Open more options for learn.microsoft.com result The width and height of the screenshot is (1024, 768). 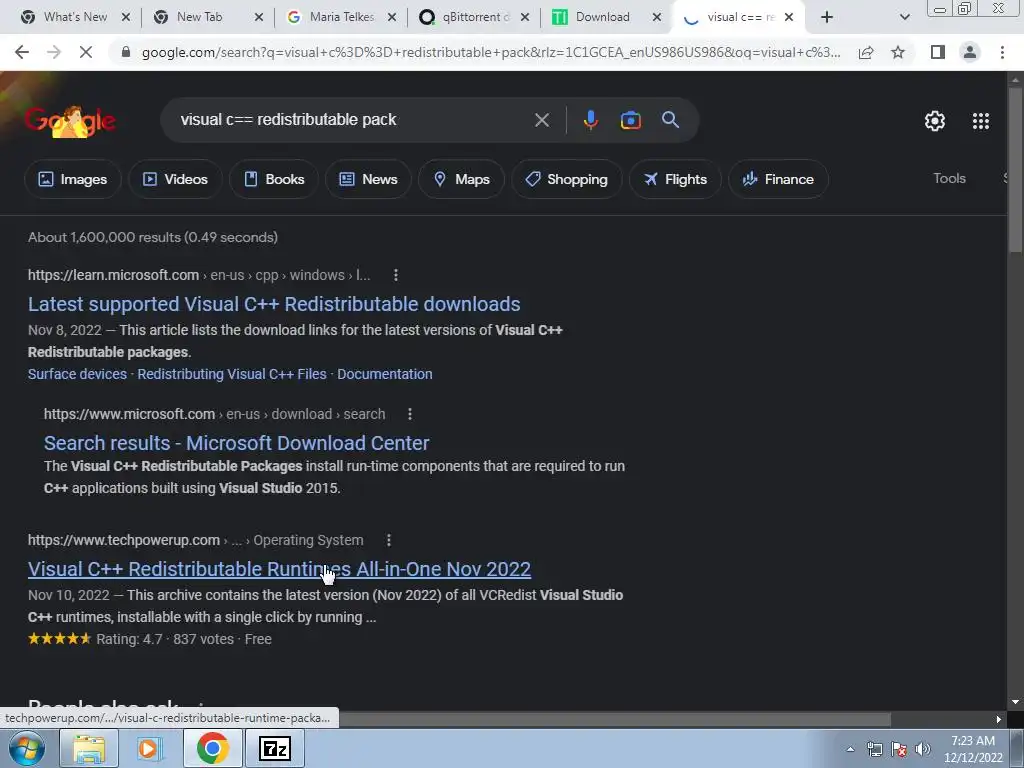coord(396,276)
